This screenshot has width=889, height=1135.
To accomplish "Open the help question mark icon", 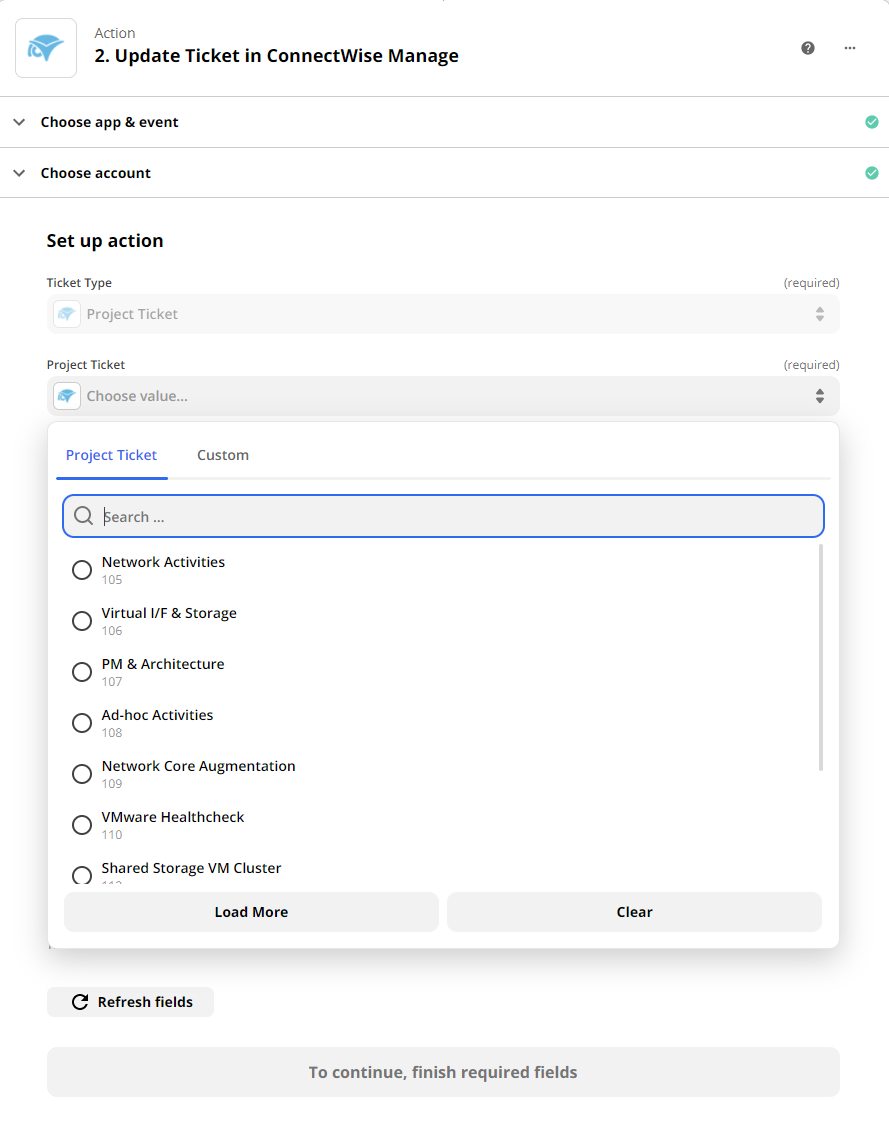I will tap(808, 48).
